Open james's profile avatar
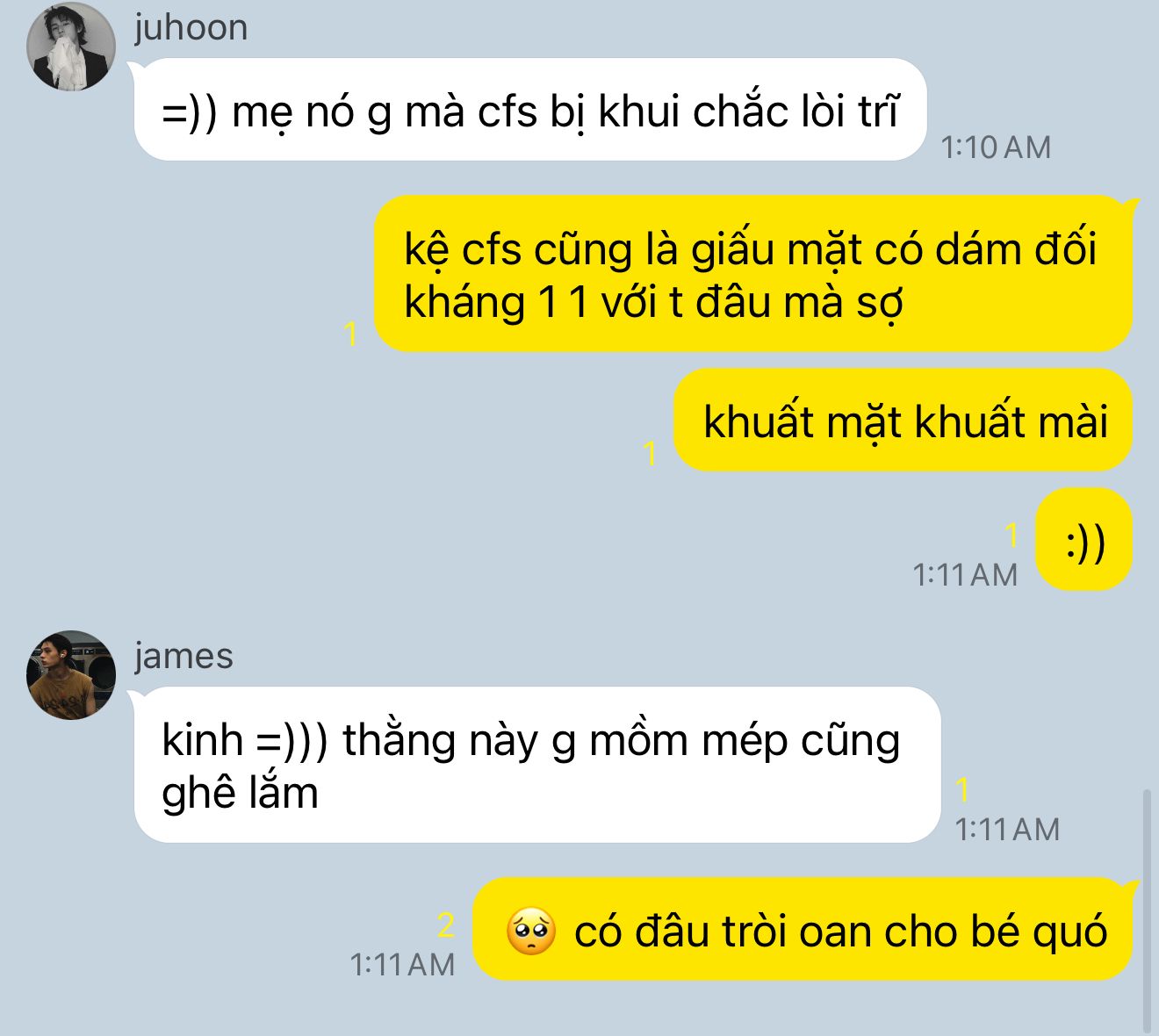This screenshot has width=1159, height=1036. point(71,675)
